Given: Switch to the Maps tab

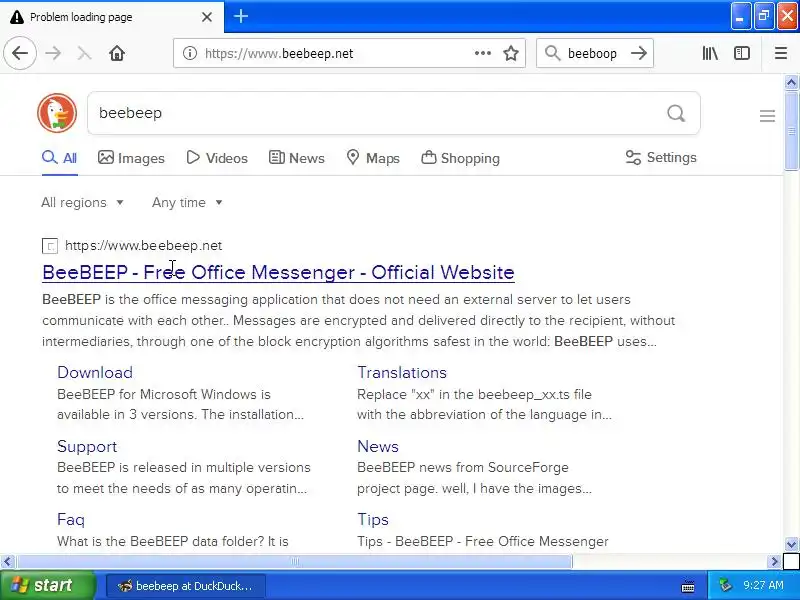Looking at the screenshot, I should 373,158.
